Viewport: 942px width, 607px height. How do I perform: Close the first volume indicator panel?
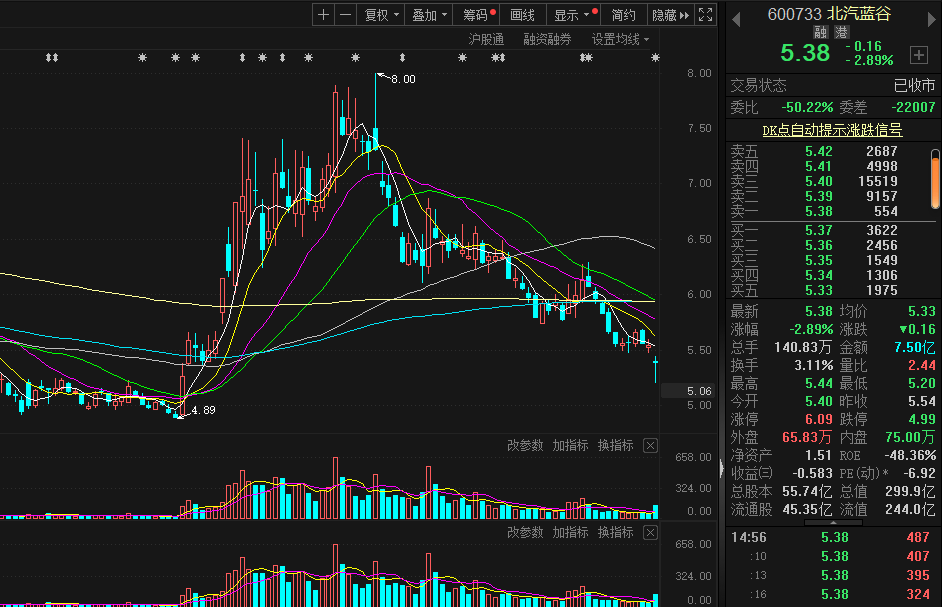pos(650,445)
